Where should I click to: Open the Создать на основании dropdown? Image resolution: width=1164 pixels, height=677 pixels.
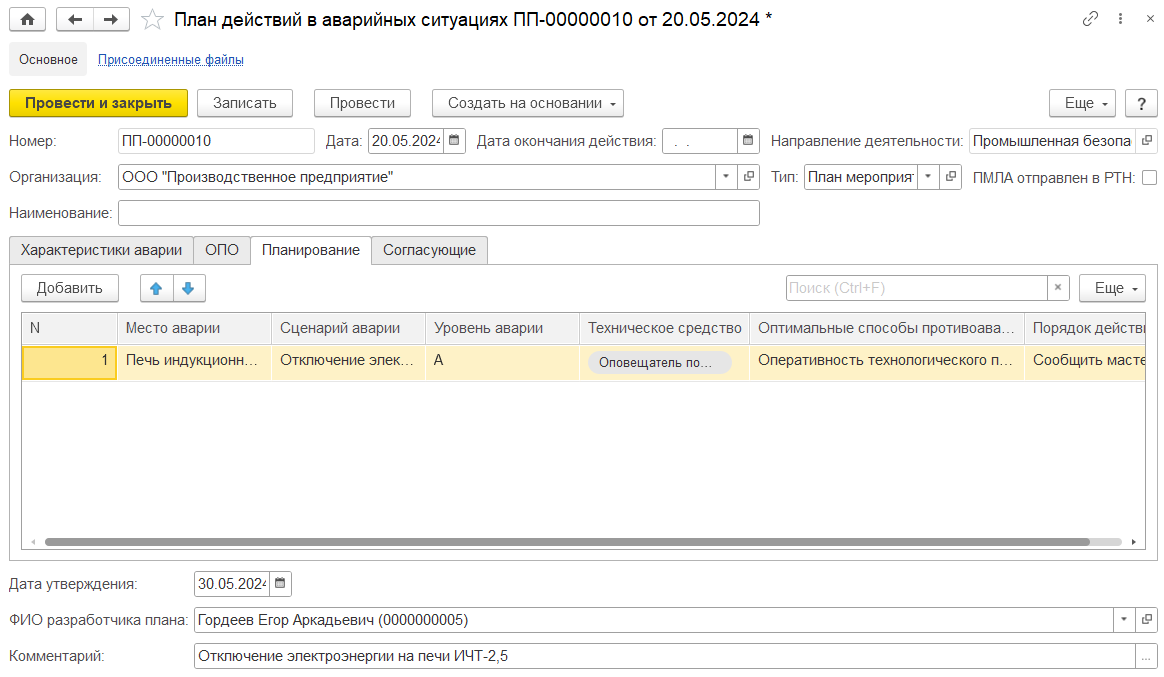coord(527,103)
